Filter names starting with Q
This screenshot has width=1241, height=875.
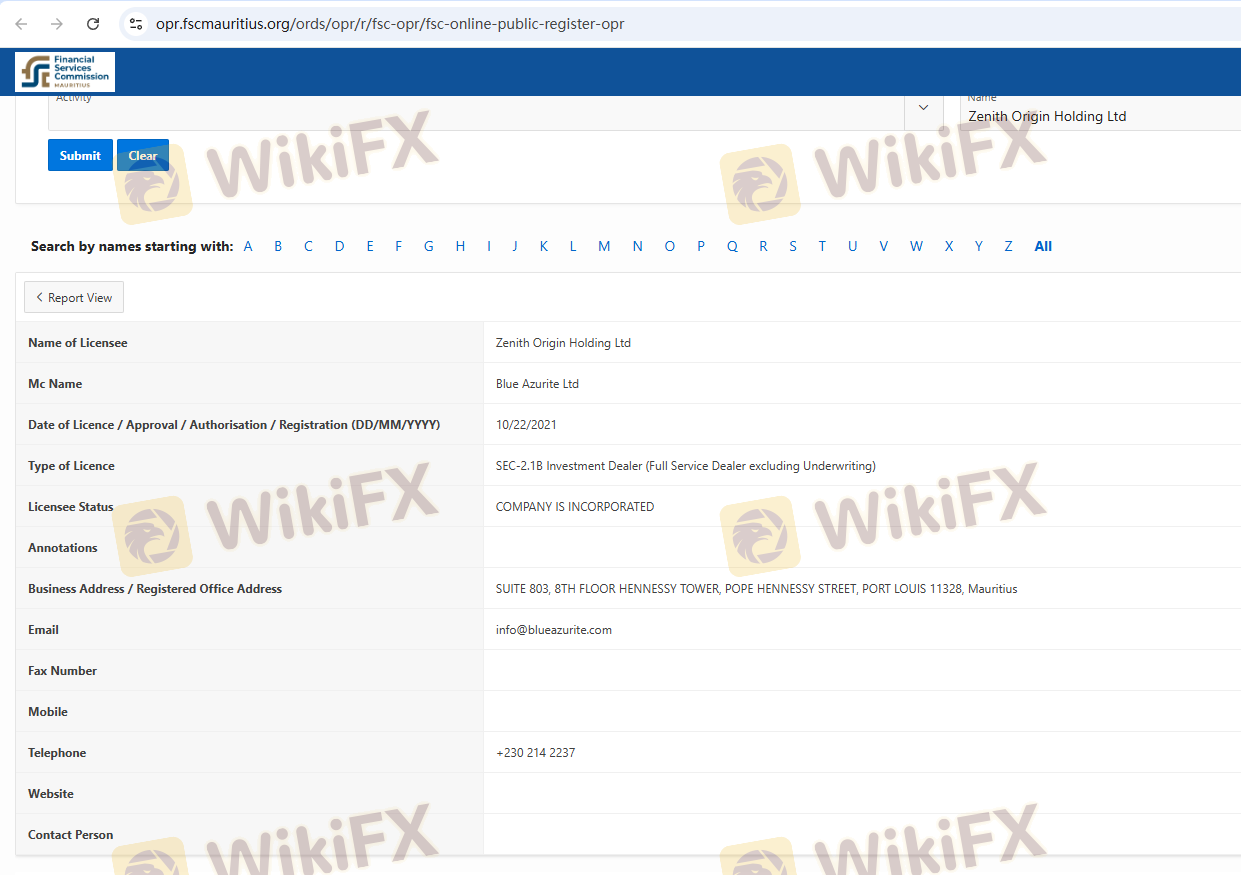click(x=732, y=246)
